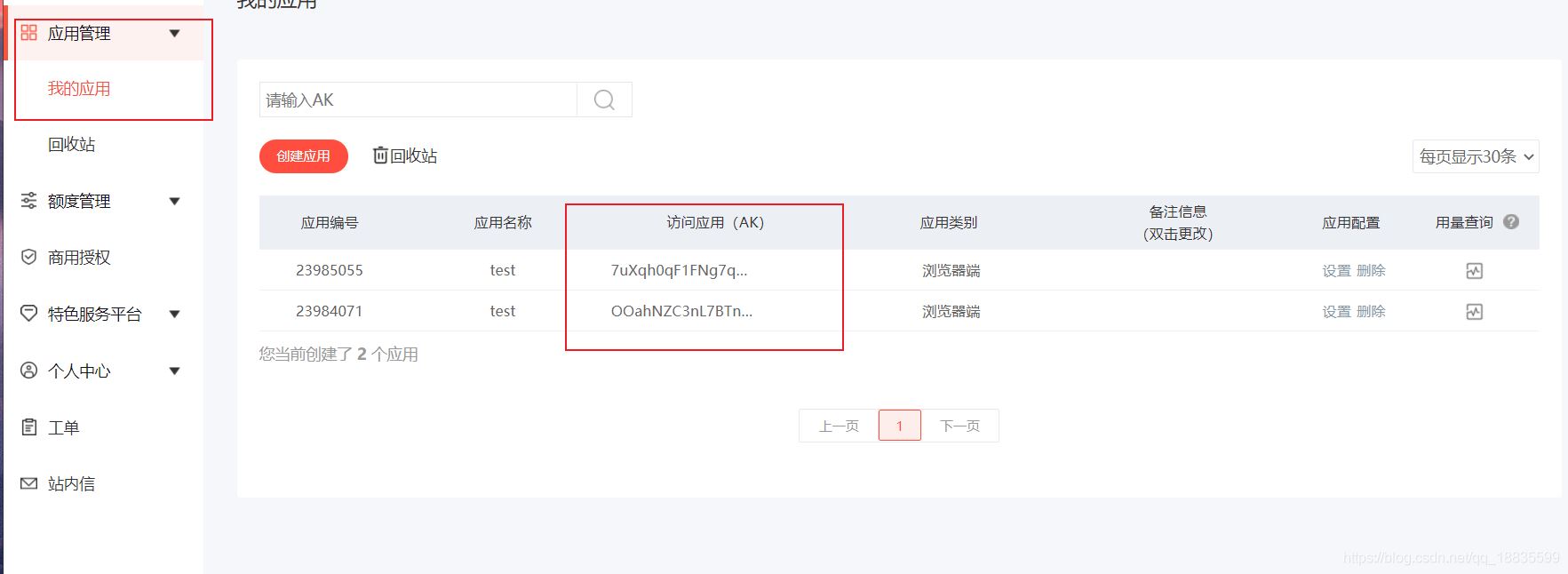The image size is (1568, 574).
Task: Click the 商用授权 shield icon in sidebar
Action: 29,257
